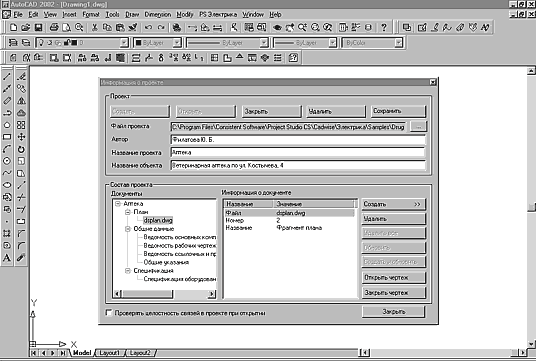This screenshot has height=361, width=536.
Task: Select the Text tool marked A
Action: pos(7,257)
